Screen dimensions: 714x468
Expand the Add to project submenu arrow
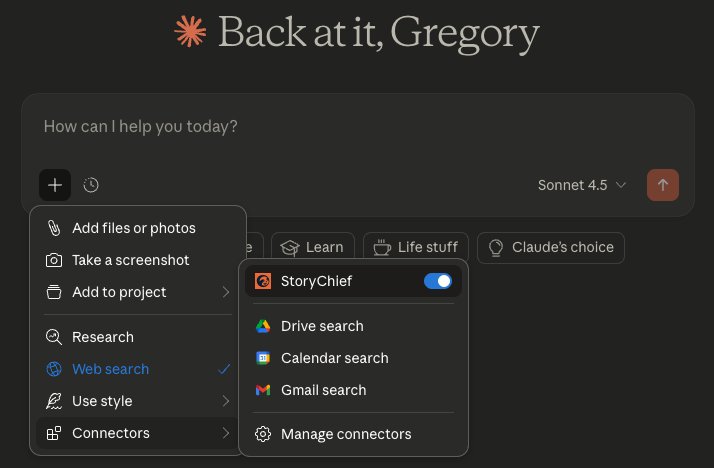226,292
